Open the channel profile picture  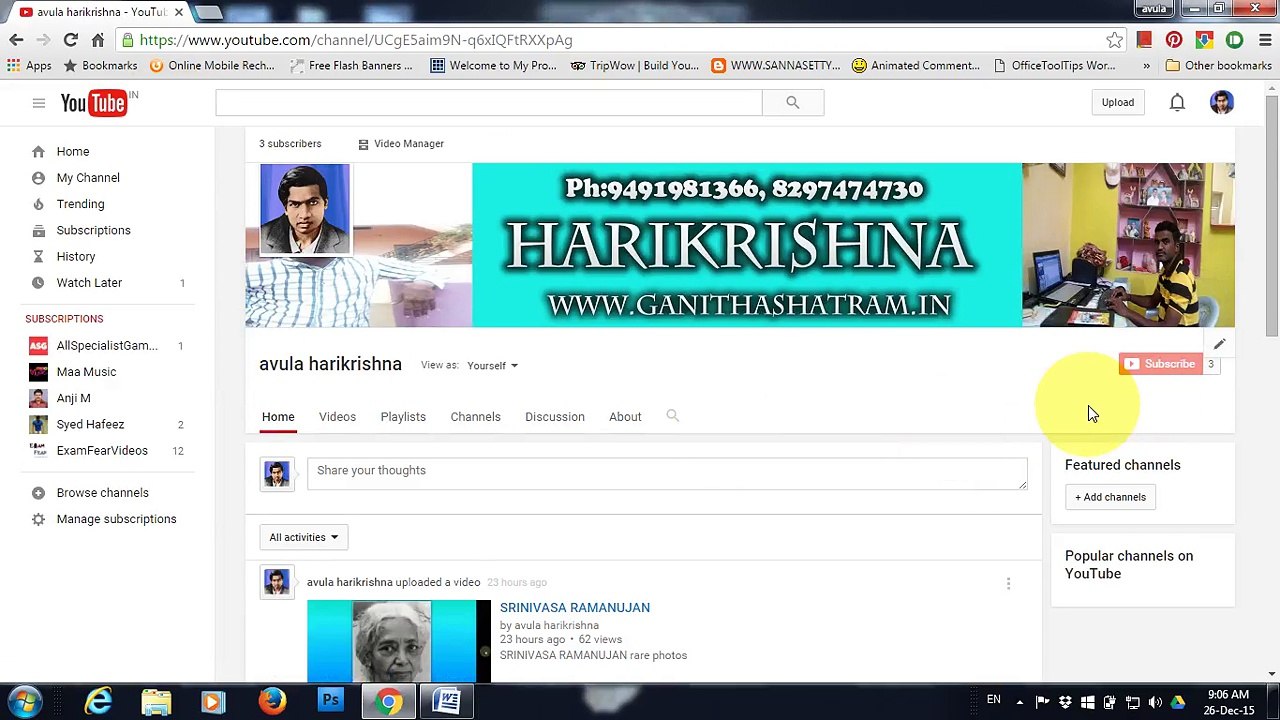point(305,210)
